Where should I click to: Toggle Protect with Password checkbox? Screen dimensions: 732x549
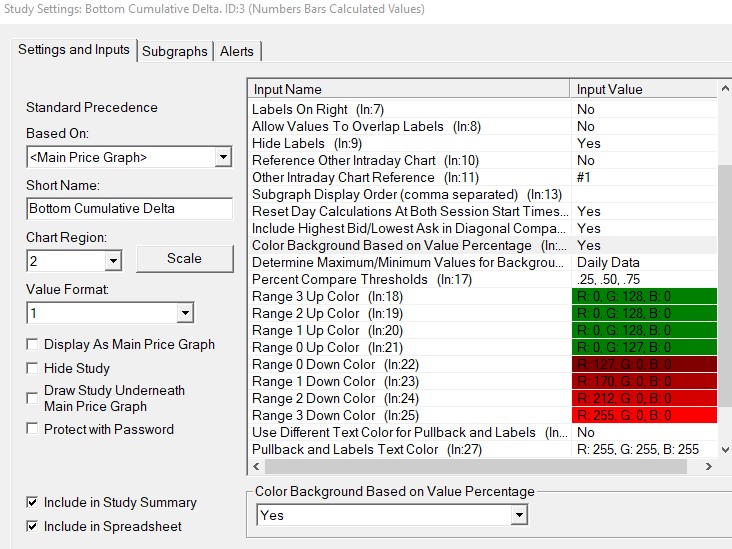point(34,430)
